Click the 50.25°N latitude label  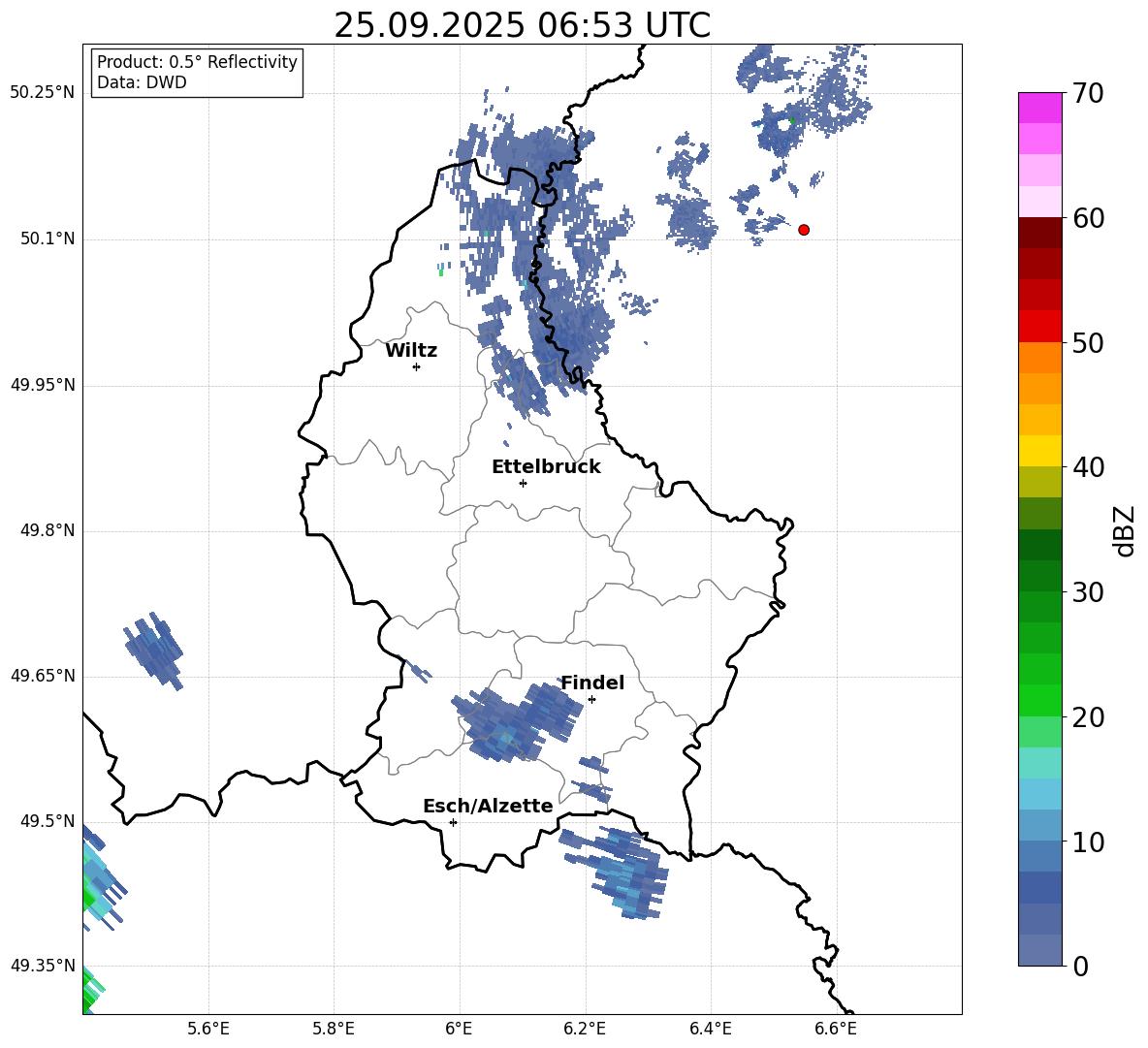[43, 93]
